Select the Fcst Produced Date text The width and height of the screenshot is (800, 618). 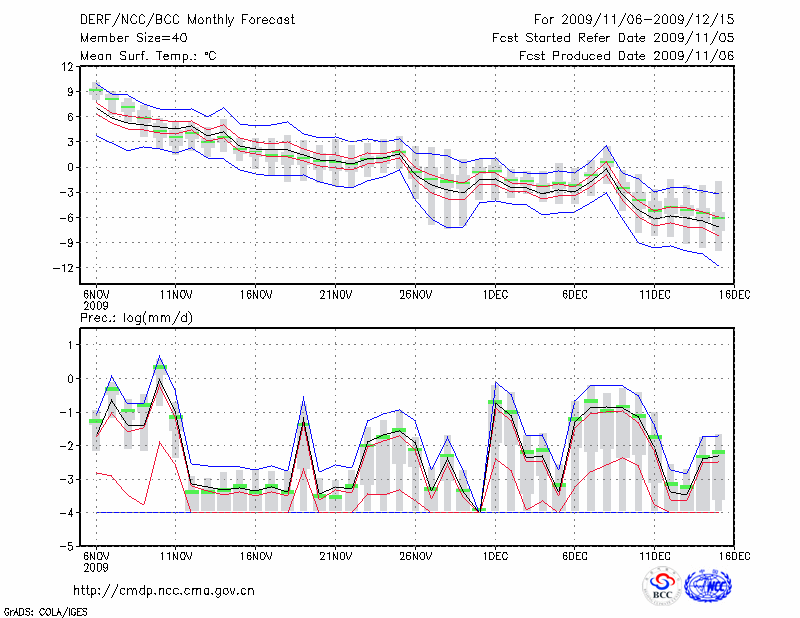(x=626, y=56)
